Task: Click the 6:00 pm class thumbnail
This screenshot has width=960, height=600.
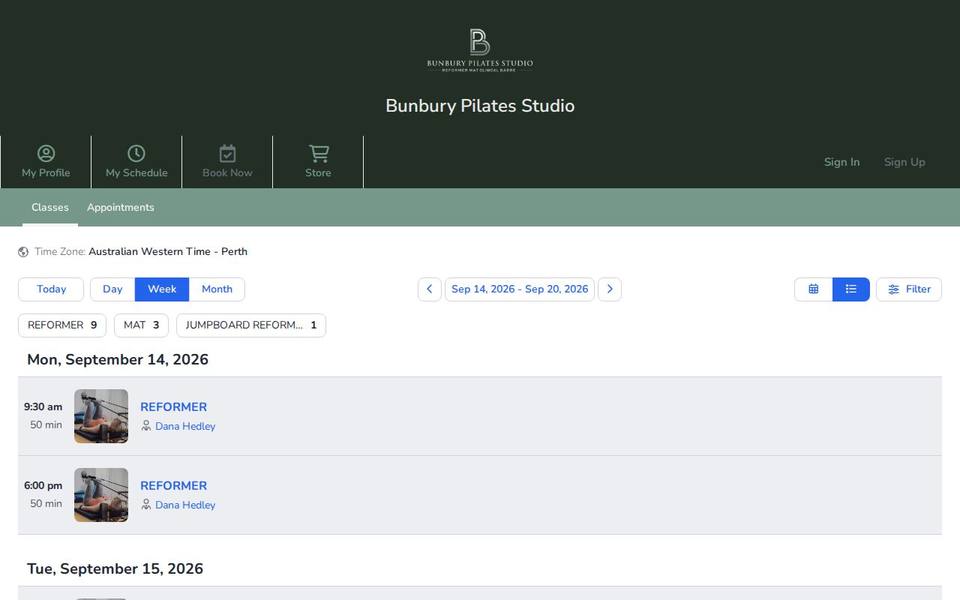Action: pyautogui.click(x=101, y=495)
